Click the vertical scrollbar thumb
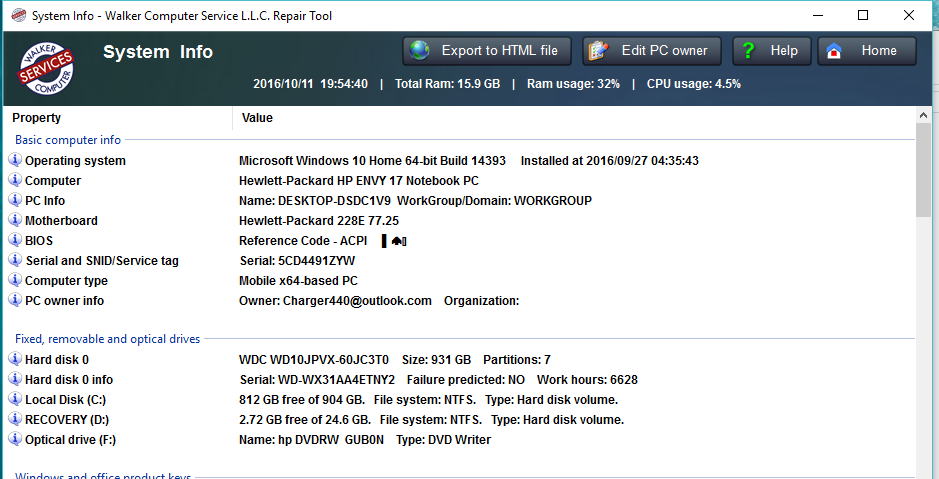Viewport: 939px width, 479px height. pyautogui.click(x=923, y=171)
